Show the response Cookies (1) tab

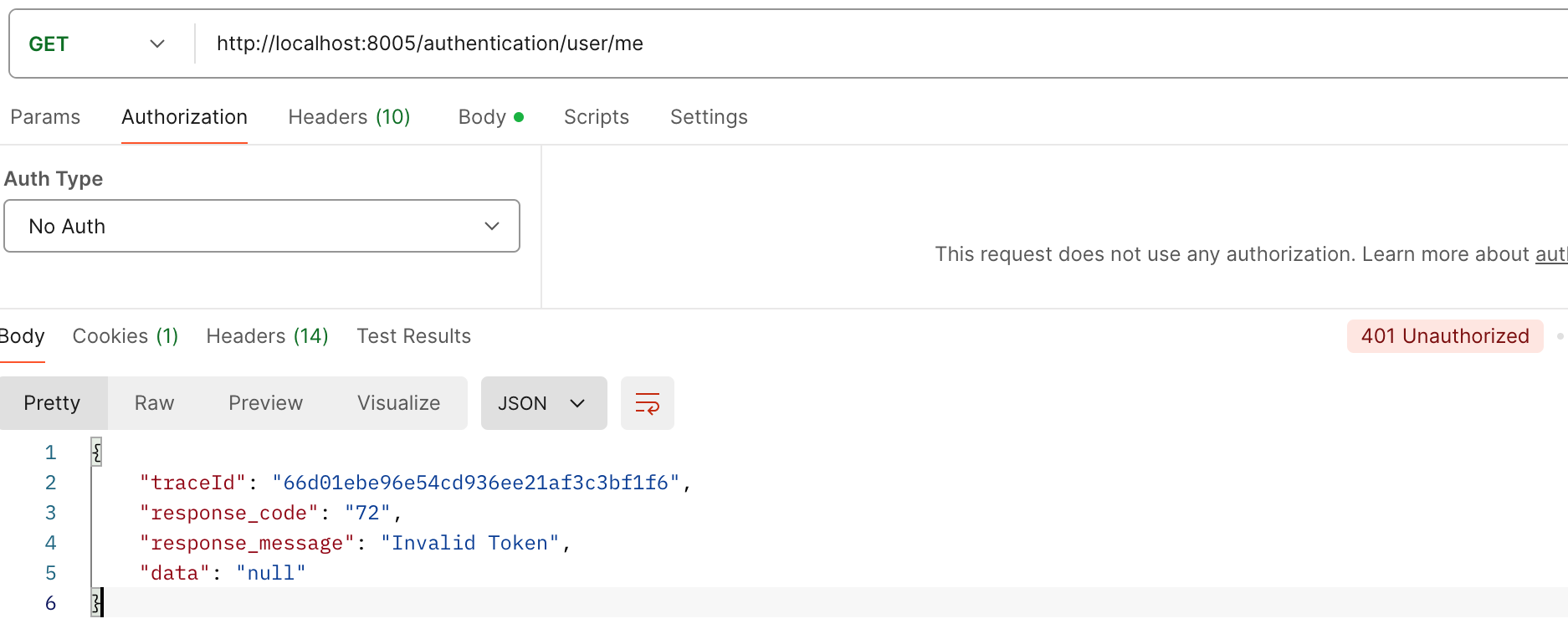(126, 336)
